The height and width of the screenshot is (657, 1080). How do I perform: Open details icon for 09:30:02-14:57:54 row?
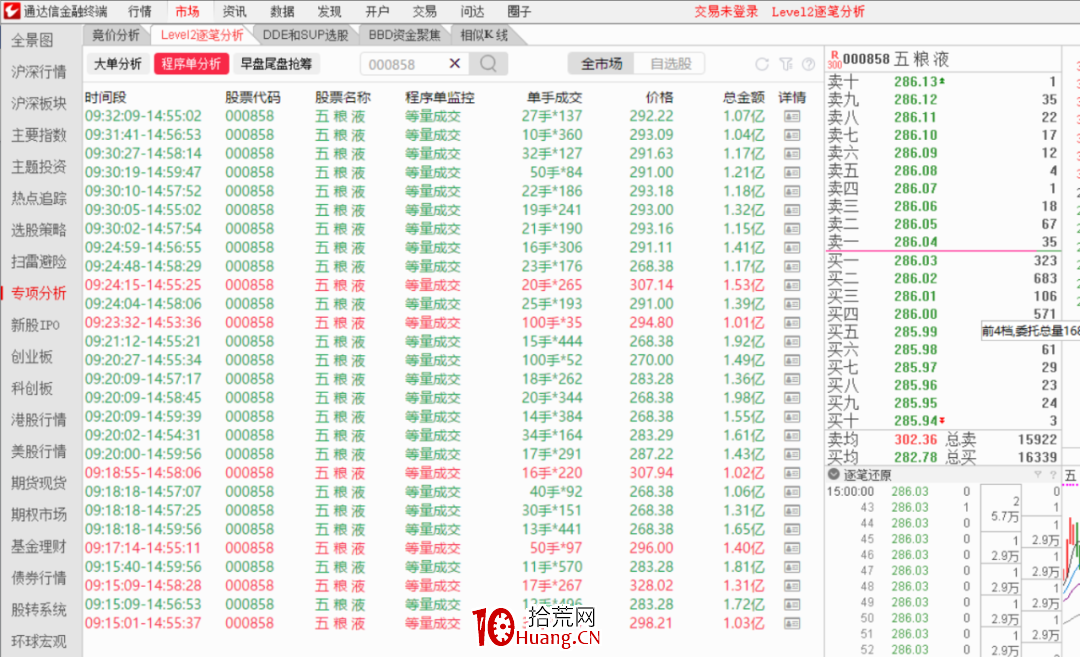(792, 229)
